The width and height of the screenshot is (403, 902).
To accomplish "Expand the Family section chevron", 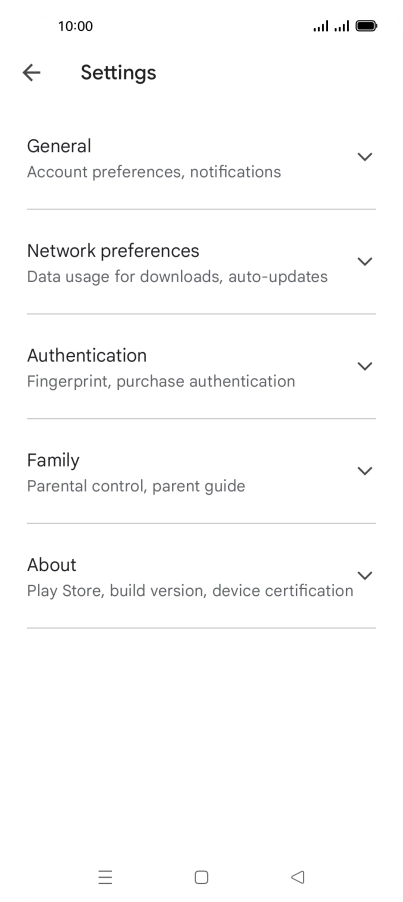I will pos(364,471).
